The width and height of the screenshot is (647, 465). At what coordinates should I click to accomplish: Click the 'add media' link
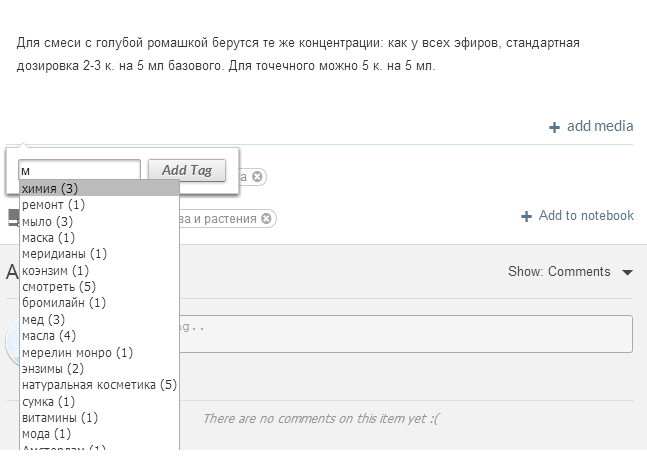(600, 126)
